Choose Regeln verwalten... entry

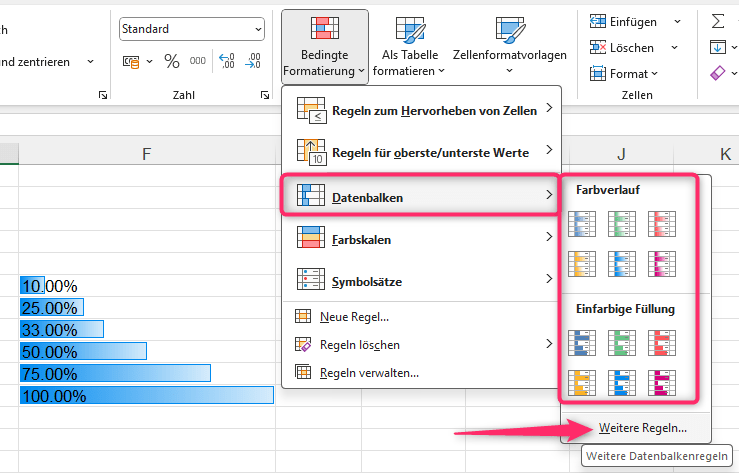(421, 372)
